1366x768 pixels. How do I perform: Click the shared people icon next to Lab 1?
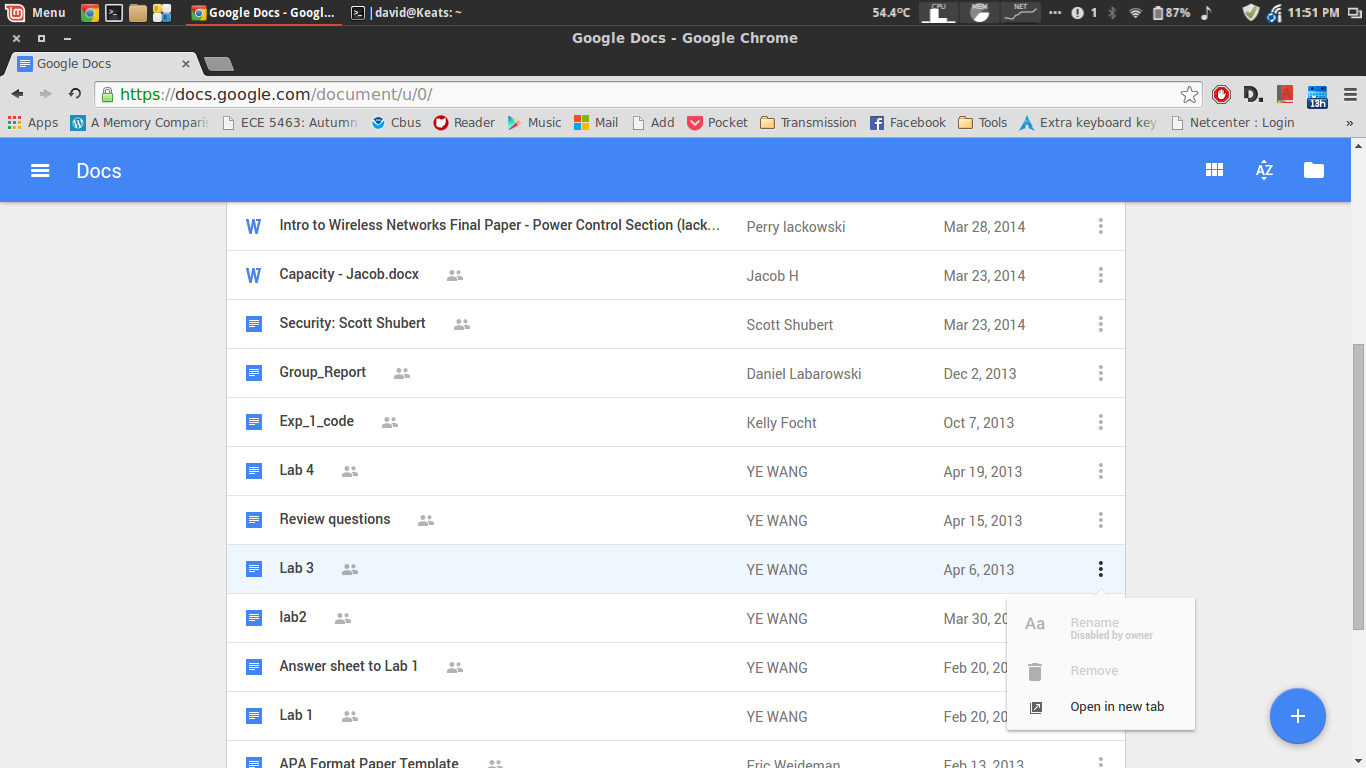(350, 716)
